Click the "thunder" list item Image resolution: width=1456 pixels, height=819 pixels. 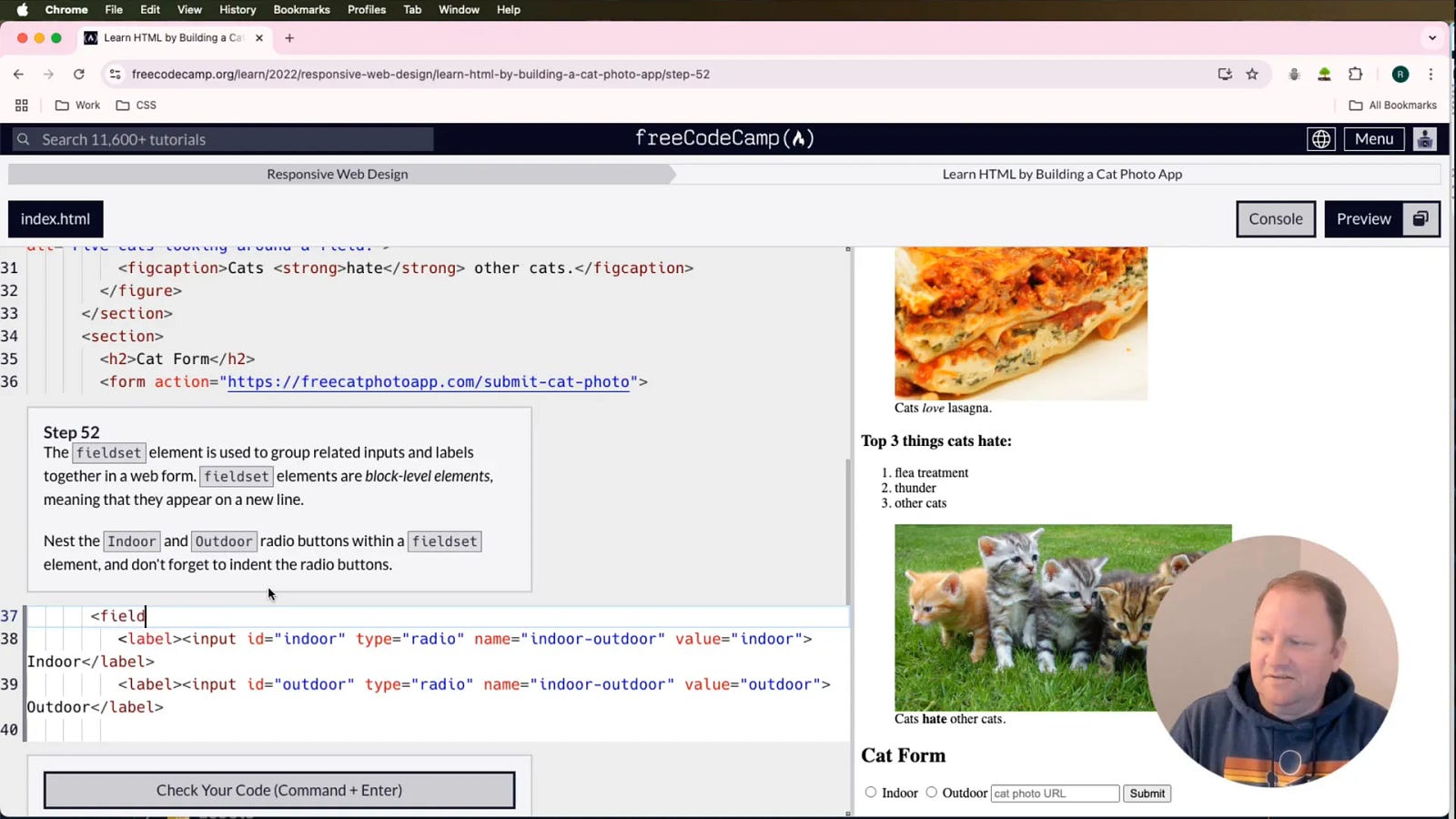(915, 488)
